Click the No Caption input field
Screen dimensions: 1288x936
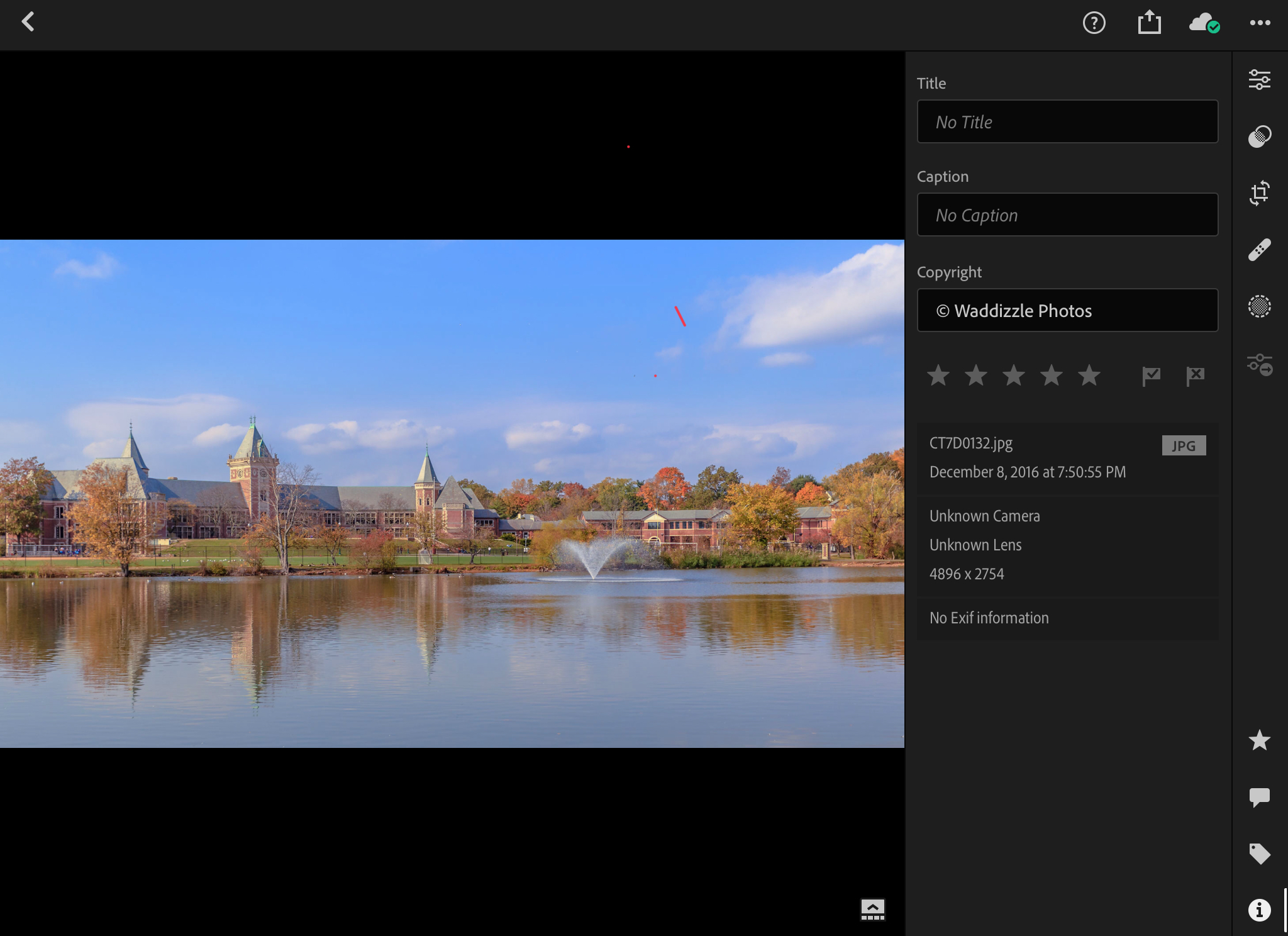pos(1067,214)
